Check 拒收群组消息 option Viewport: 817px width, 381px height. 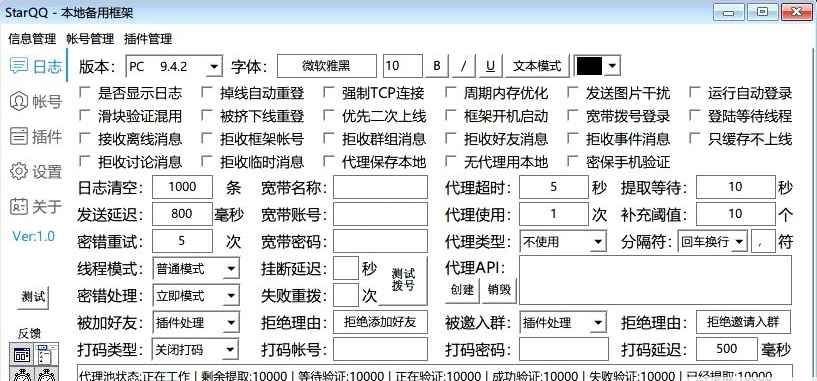click(328, 139)
